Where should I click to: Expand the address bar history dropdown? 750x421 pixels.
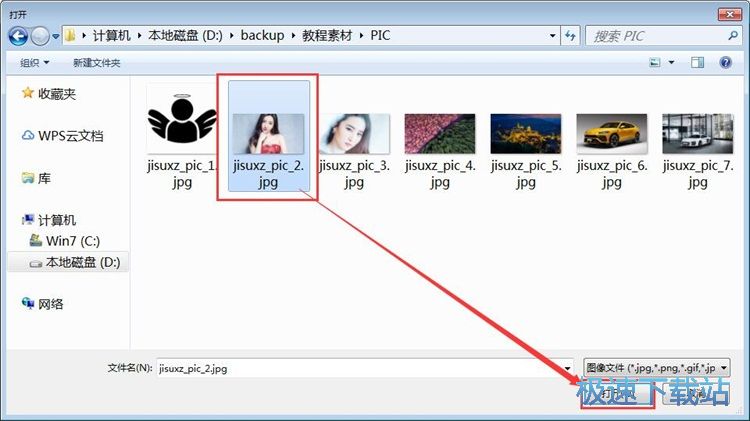[552, 36]
